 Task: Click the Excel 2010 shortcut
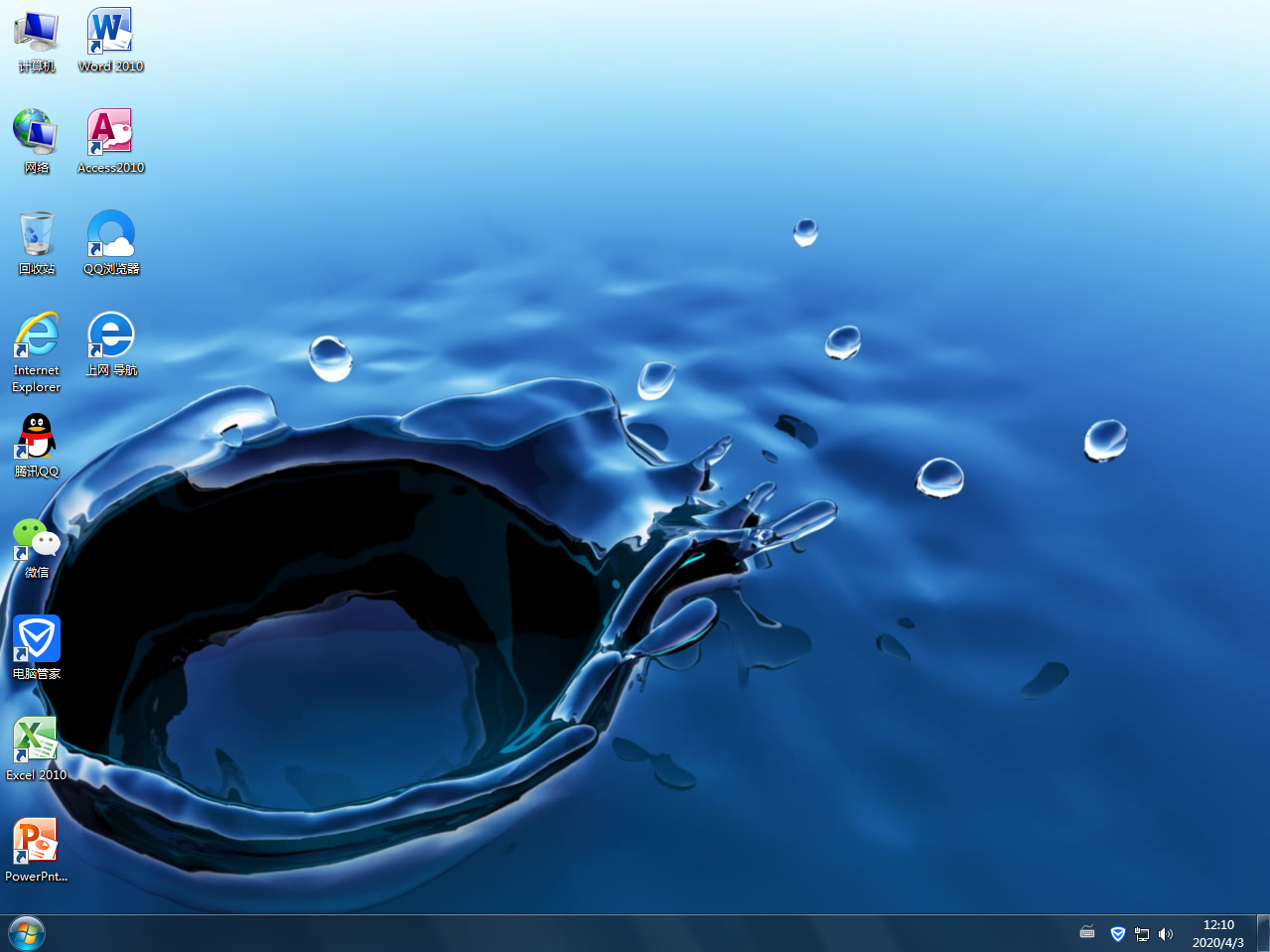pos(37,742)
